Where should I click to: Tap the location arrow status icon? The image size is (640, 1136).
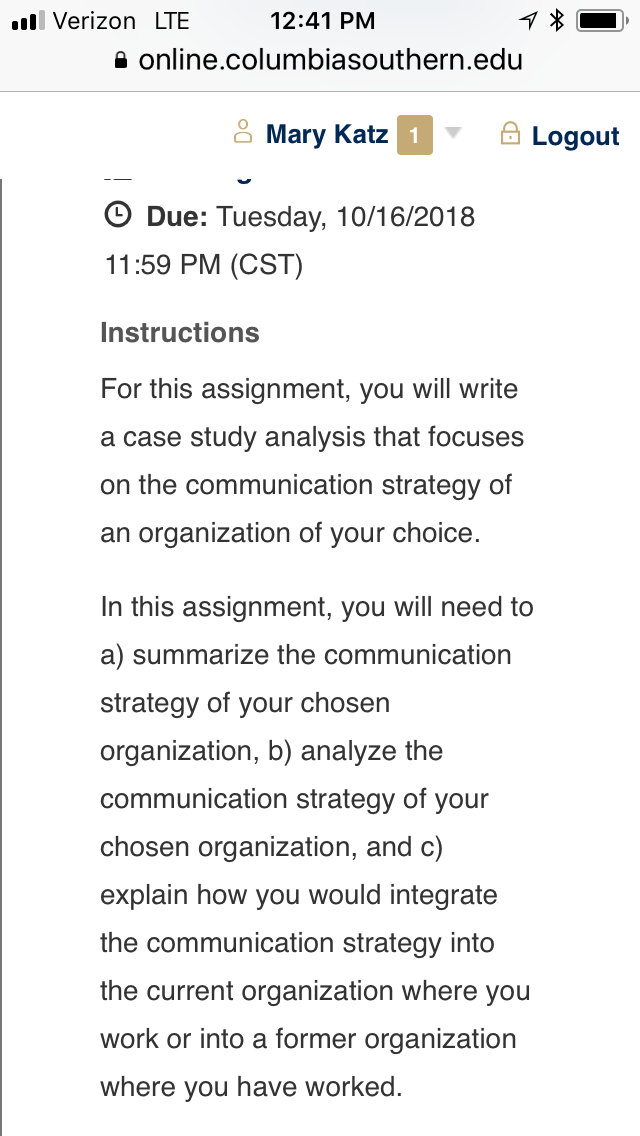[528, 20]
